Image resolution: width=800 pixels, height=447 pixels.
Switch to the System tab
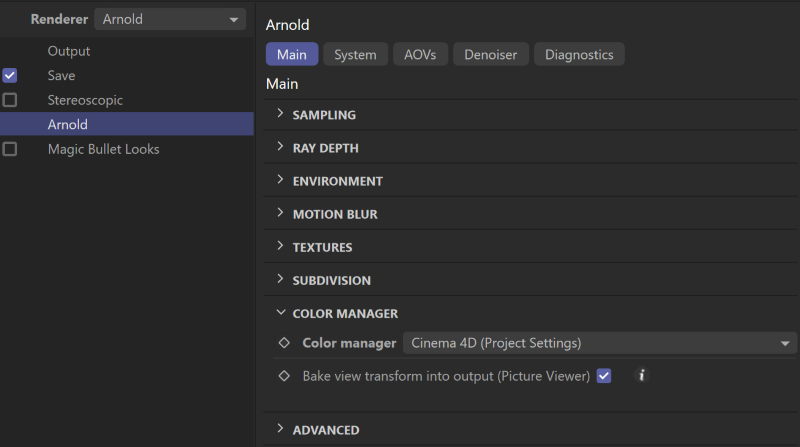355,55
